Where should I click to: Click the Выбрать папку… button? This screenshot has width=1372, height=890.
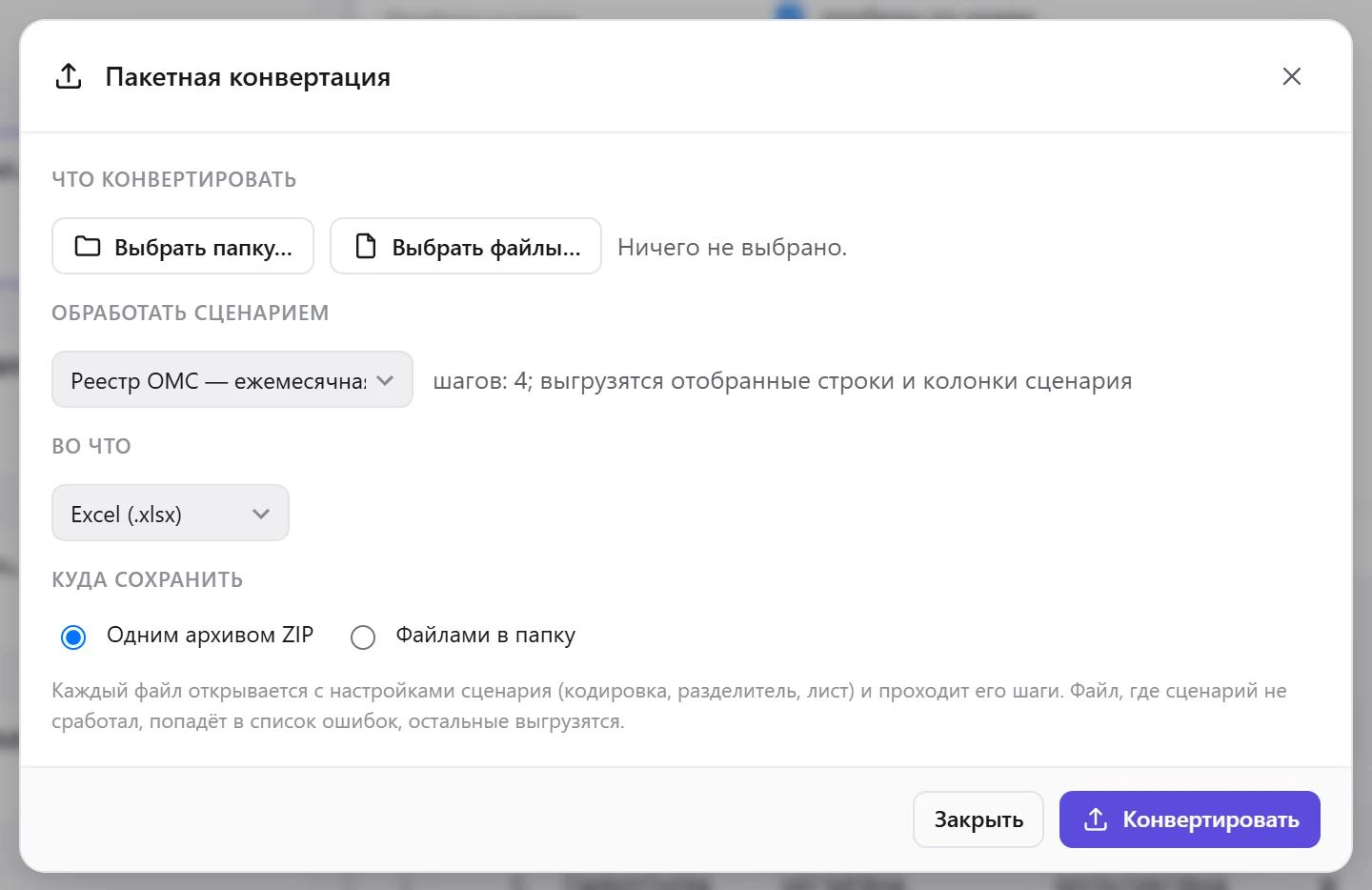click(x=183, y=246)
